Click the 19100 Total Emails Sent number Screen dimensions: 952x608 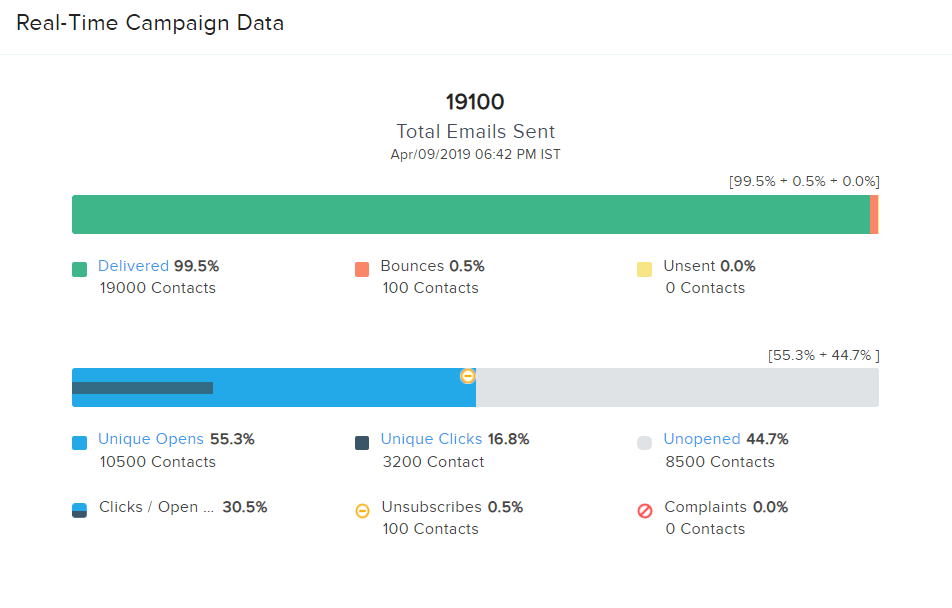pos(475,102)
